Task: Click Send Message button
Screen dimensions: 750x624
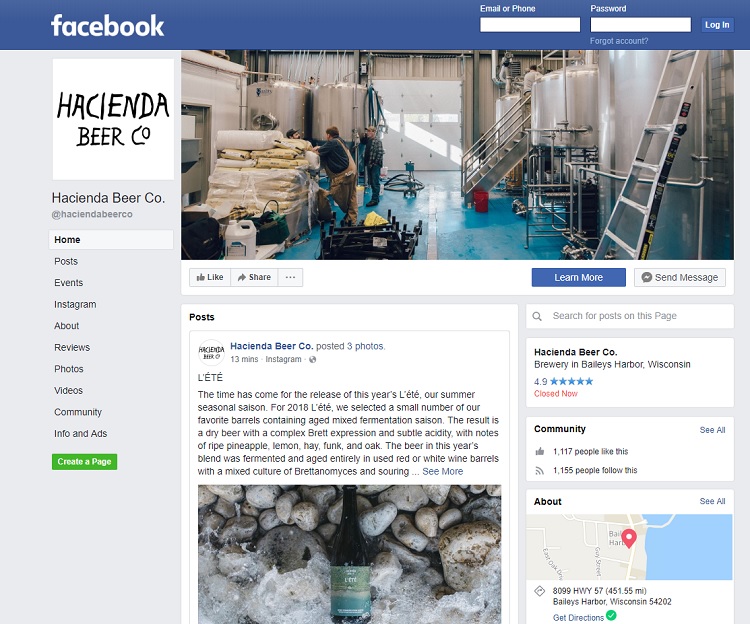Action: click(x=680, y=277)
